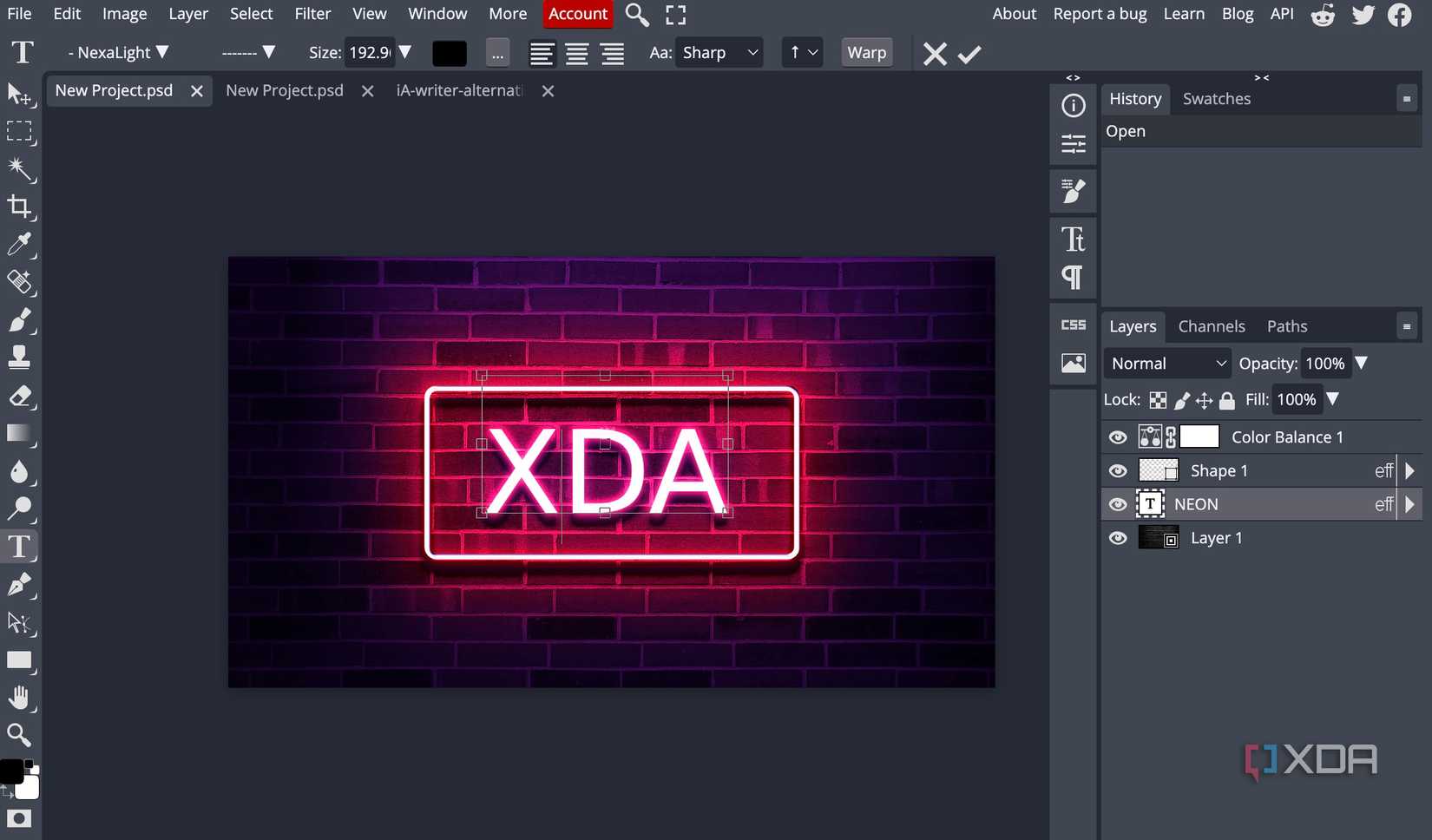1432x840 pixels.
Task: Hide Layer 1
Action: click(x=1118, y=538)
